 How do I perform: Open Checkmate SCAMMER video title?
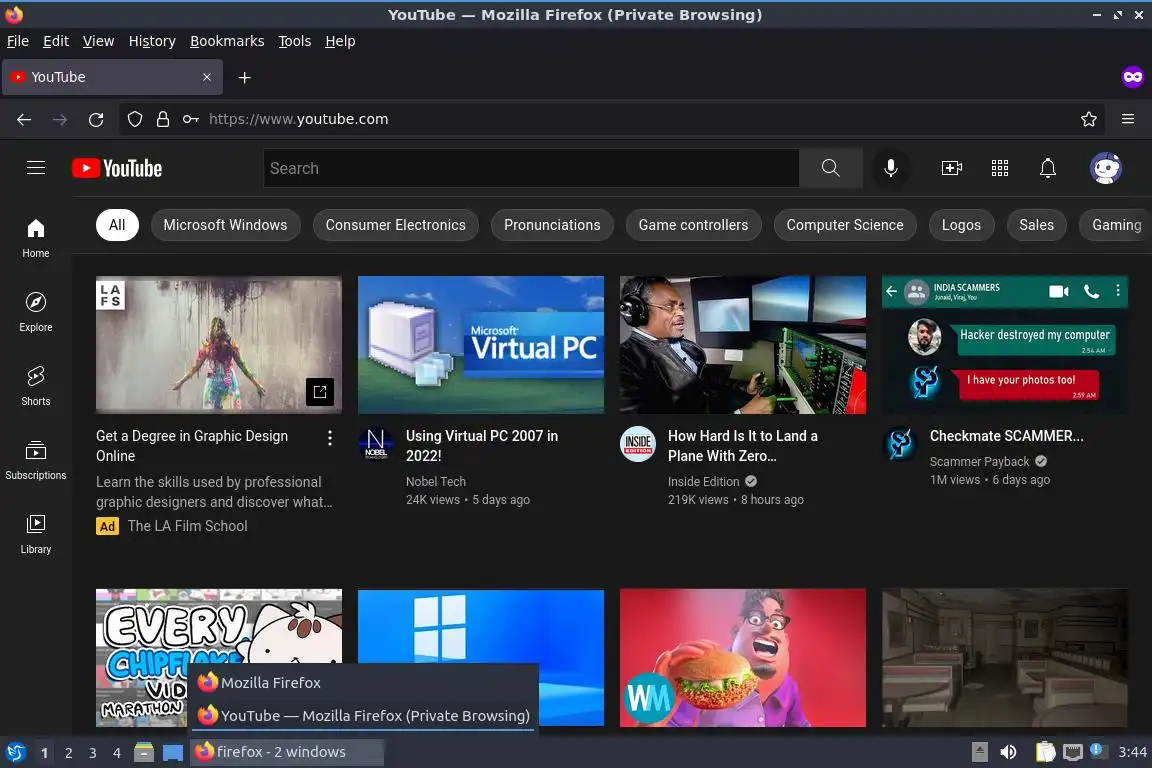(1007, 436)
